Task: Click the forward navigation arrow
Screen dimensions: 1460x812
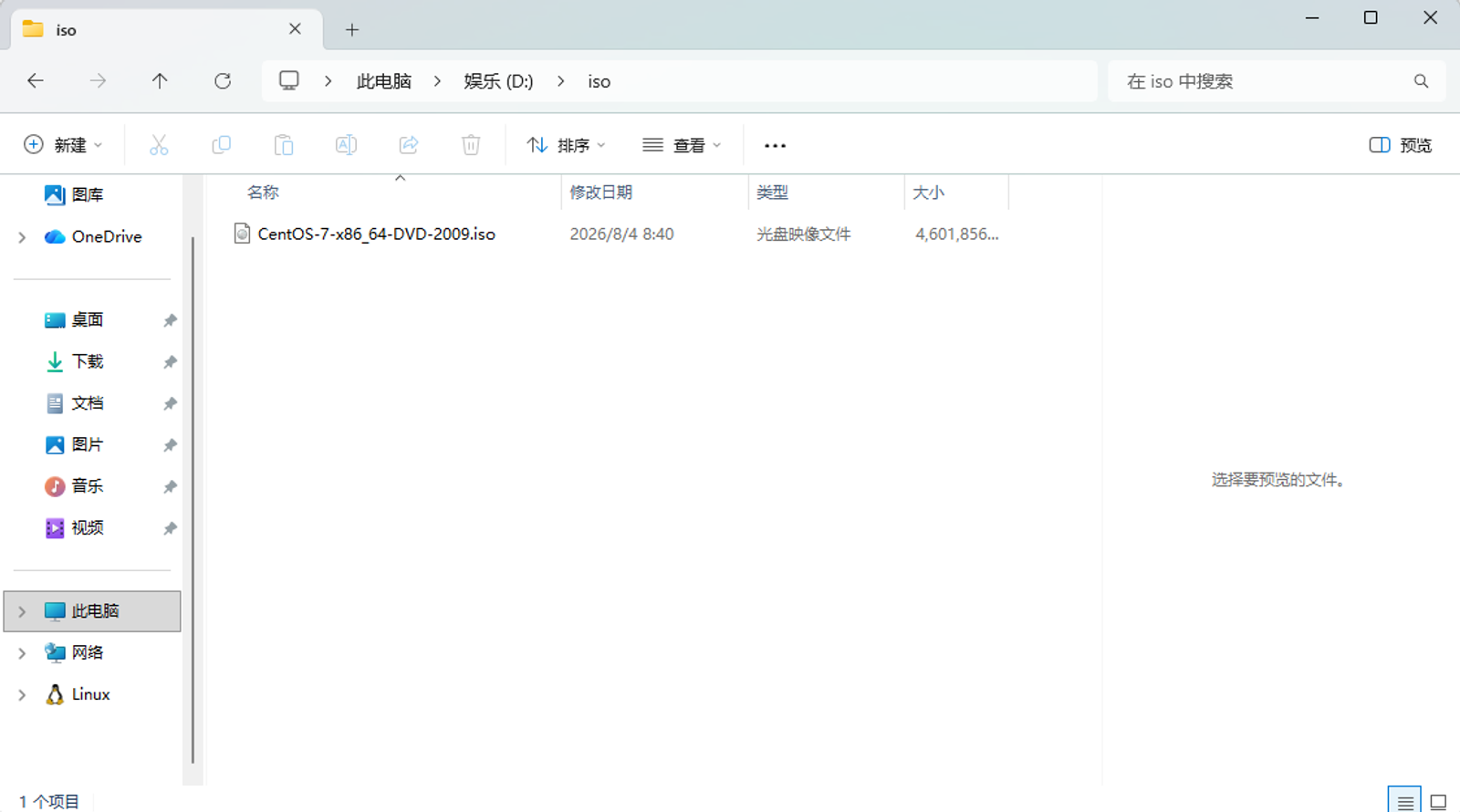Action: click(x=98, y=81)
